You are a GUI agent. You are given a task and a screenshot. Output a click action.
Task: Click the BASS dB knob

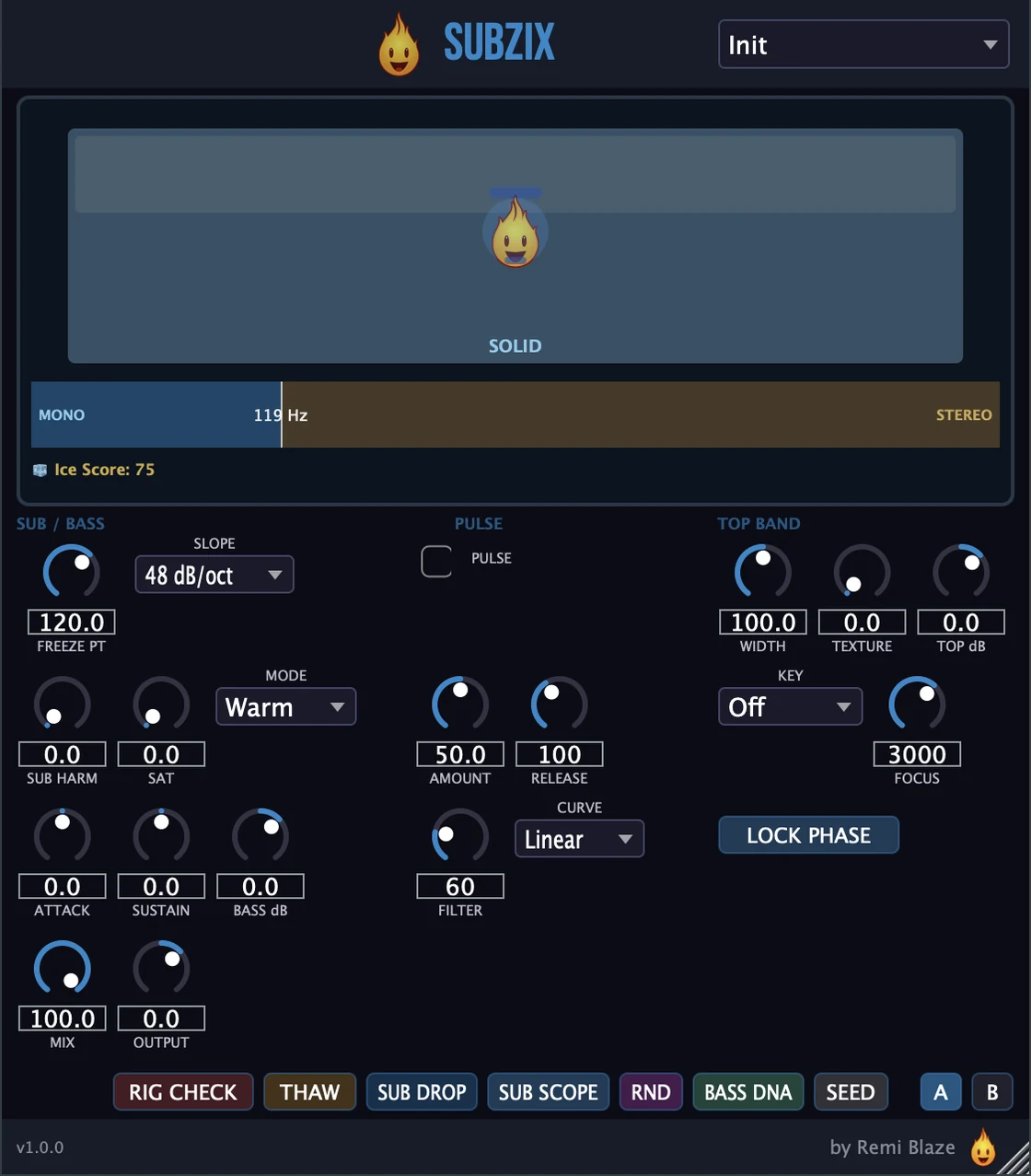[x=261, y=836]
